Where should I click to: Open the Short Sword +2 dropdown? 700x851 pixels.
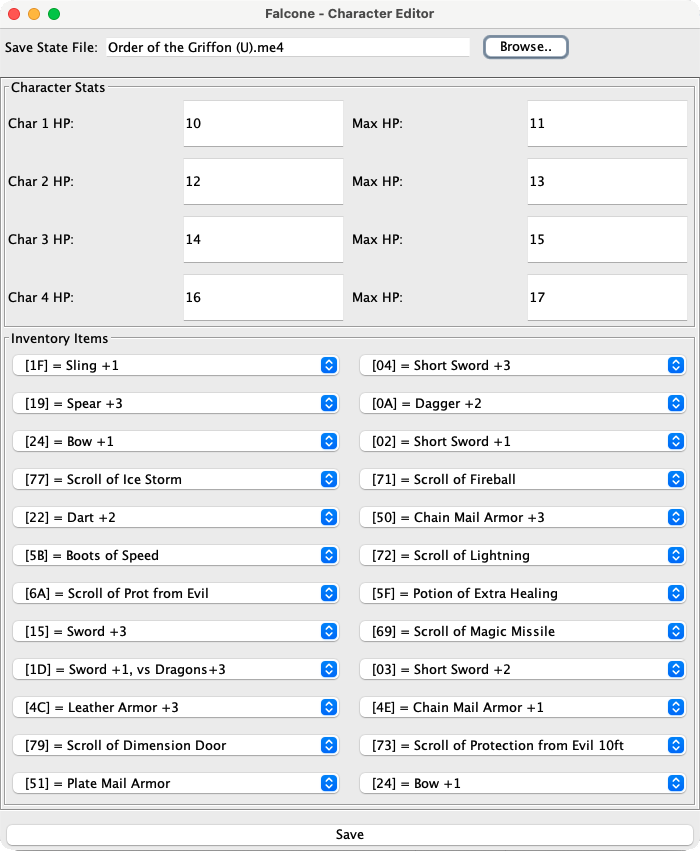523,669
